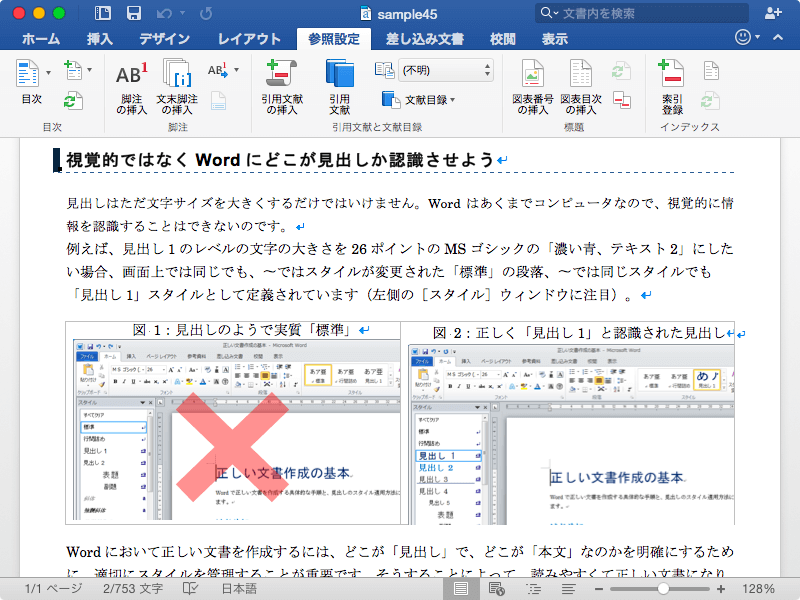Screen dimensions: 800x600
Task: Switch to the レイアウト tab
Action: pyautogui.click(x=249, y=39)
